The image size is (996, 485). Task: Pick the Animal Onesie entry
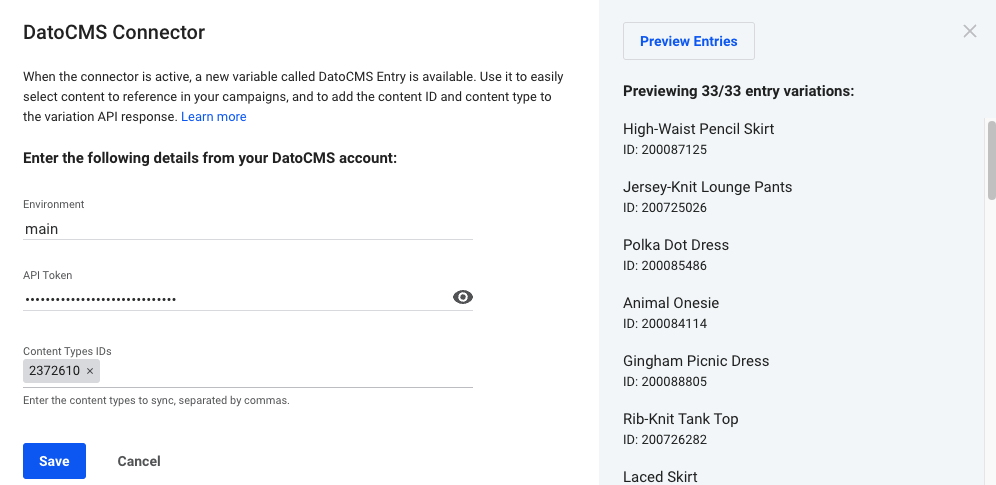pyautogui.click(x=671, y=312)
